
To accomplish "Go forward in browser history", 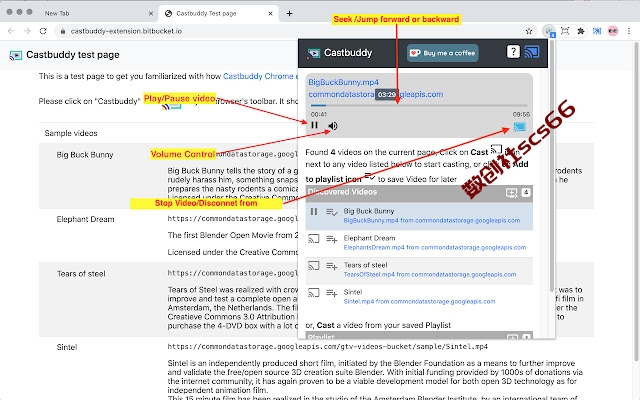I will [27, 31].
